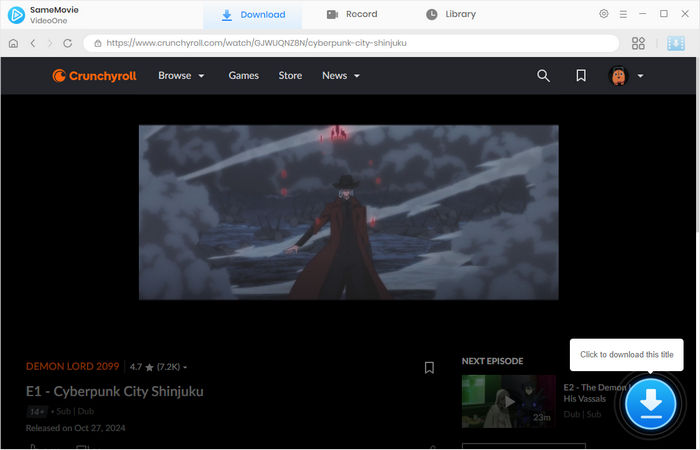Click the video player frame

[348, 212]
